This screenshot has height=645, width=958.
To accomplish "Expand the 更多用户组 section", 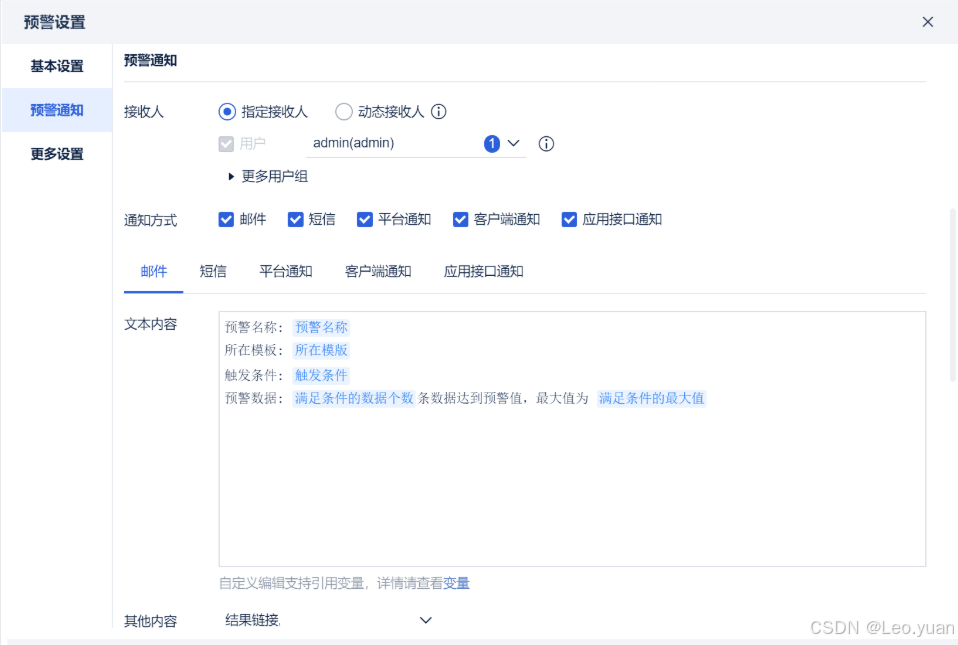I will pos(268,177).
